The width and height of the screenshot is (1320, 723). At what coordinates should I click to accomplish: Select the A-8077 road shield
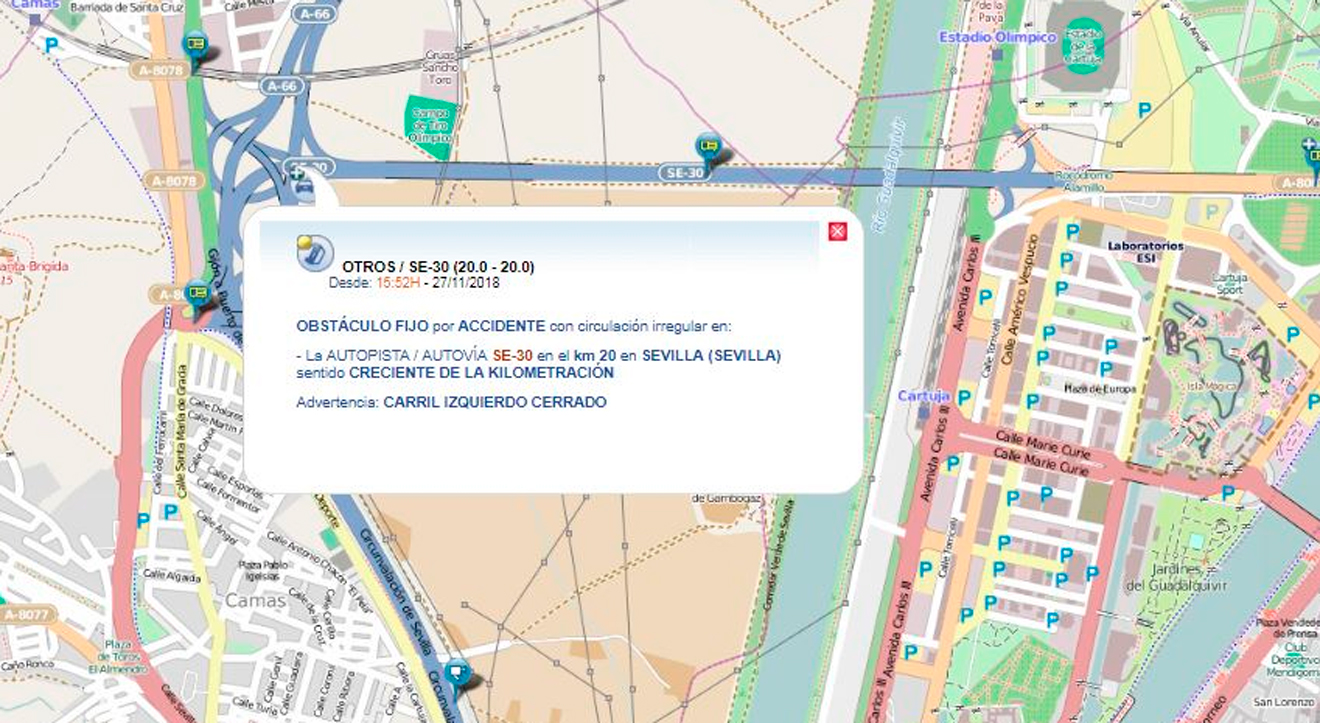[x=22, y=615]
